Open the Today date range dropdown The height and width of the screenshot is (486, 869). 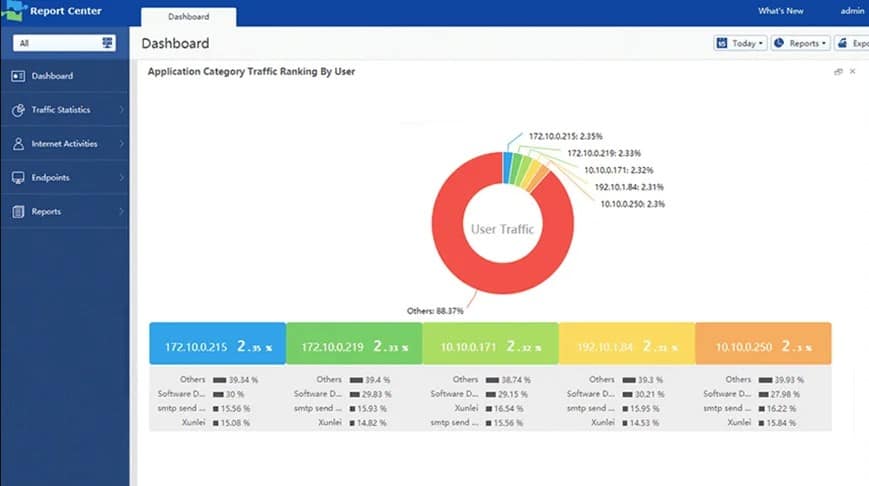[x=740, y=43]
